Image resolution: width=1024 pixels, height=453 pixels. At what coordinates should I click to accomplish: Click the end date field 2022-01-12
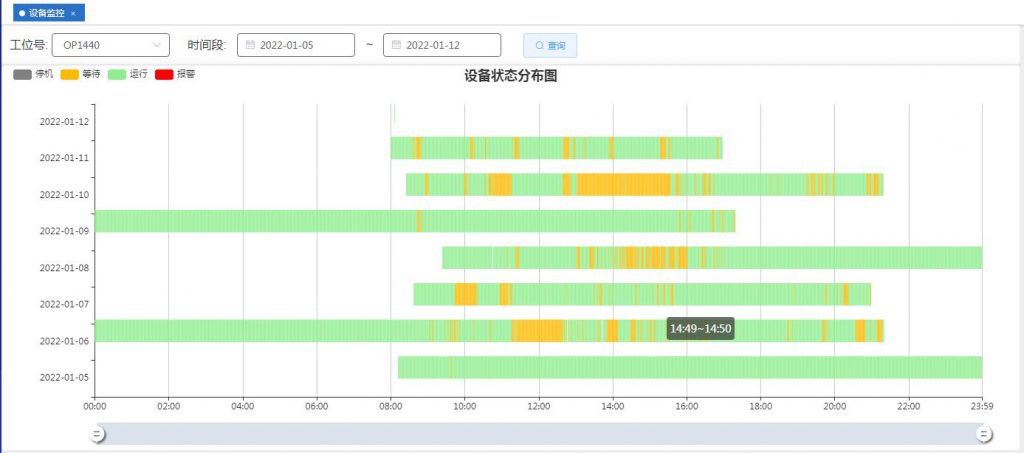(442, 45)
